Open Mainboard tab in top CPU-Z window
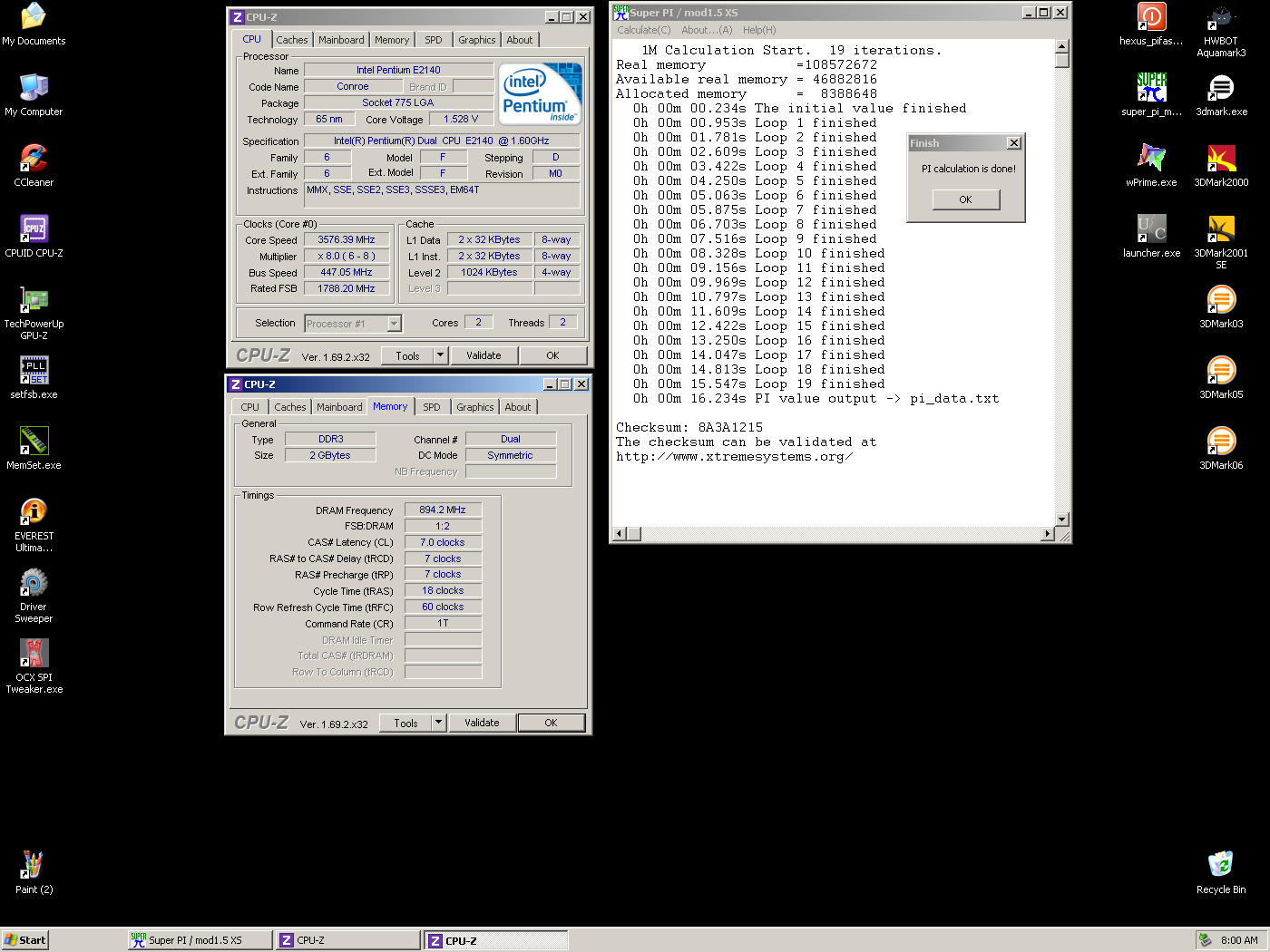 point(341,40)
